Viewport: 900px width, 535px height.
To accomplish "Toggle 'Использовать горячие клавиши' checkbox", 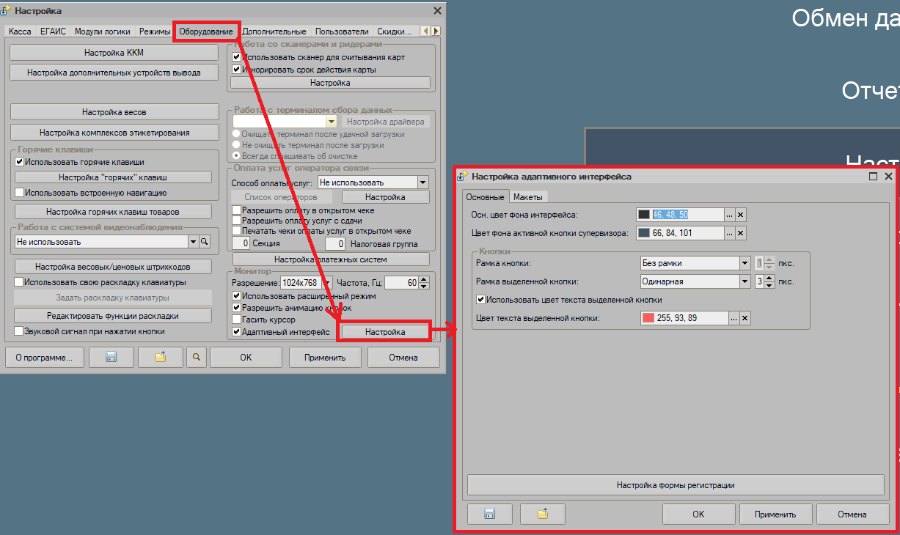I will (20, 162).
